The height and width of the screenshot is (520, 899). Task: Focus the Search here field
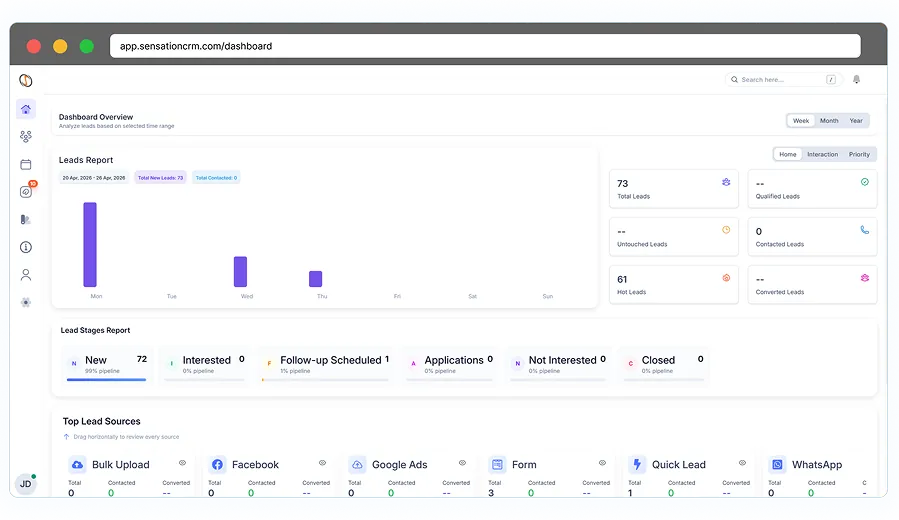[783, 80]
